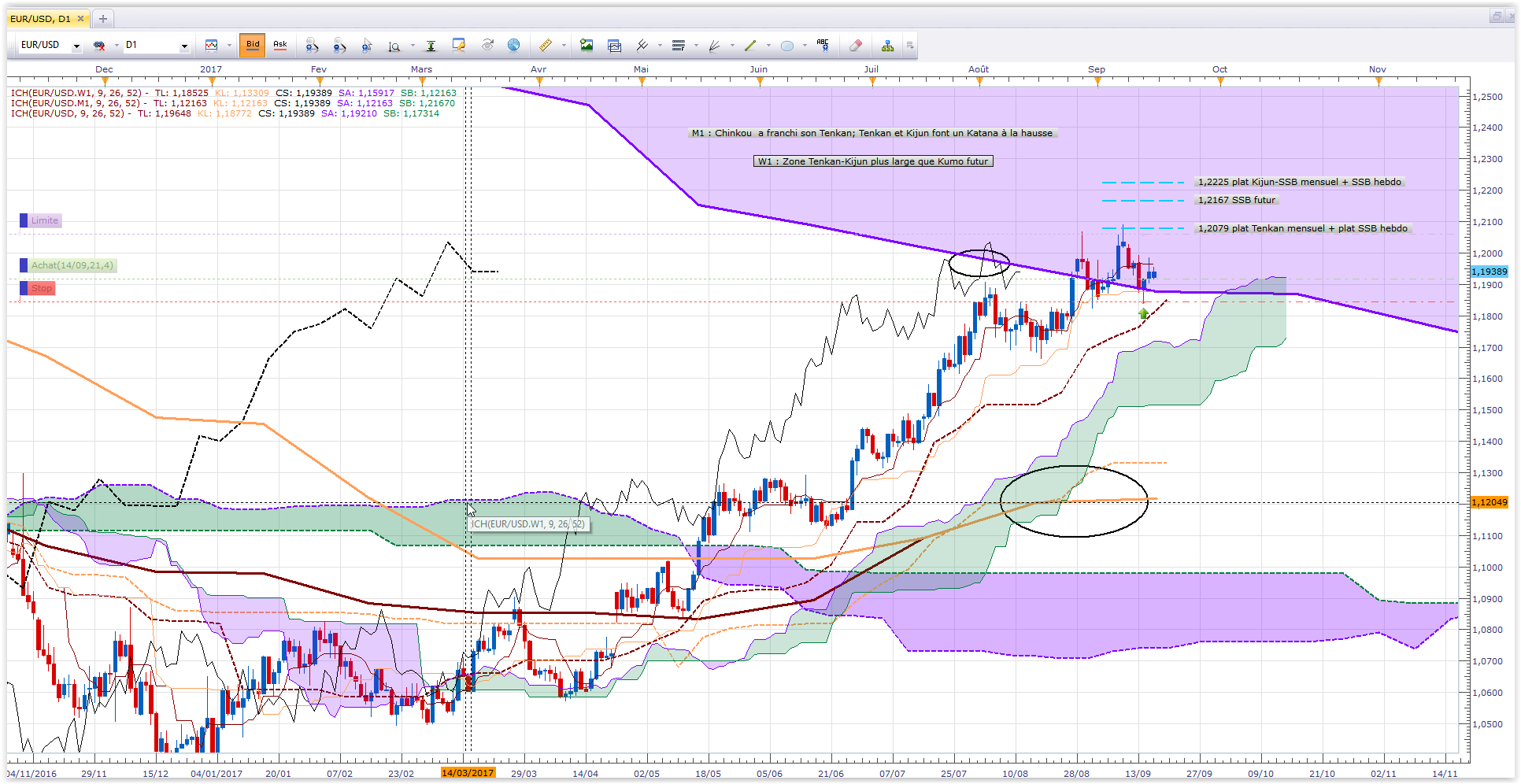This screenshot has height=784, width=1521.
Task: Select the Limite order label
Action: point(45,220)
